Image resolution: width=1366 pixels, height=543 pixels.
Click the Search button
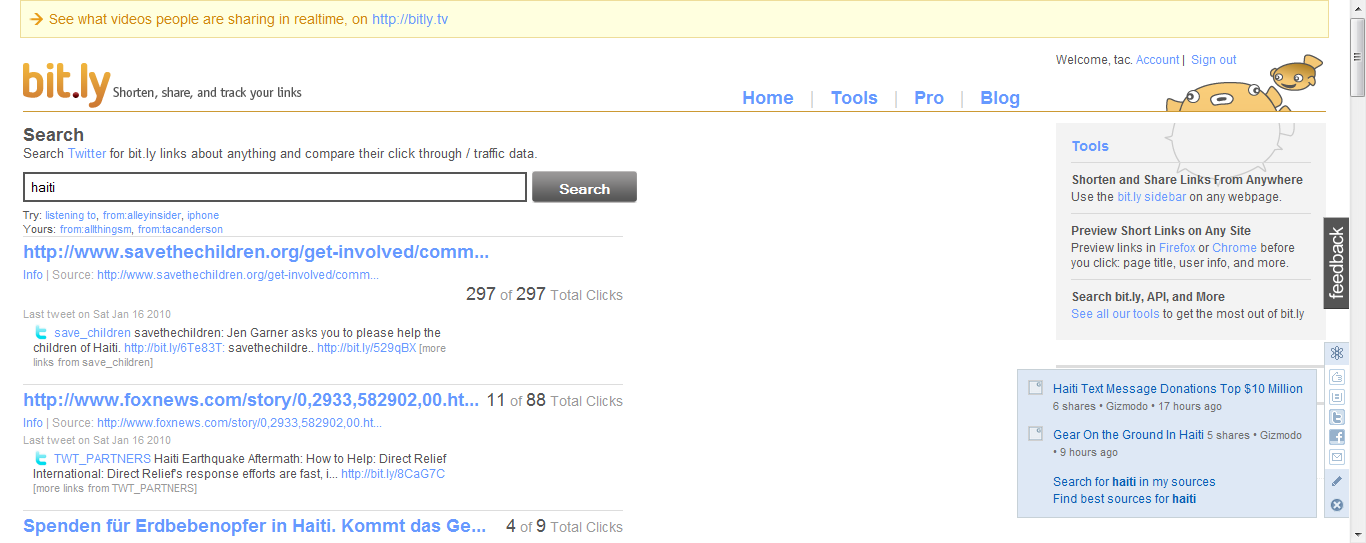pos(584,188)
